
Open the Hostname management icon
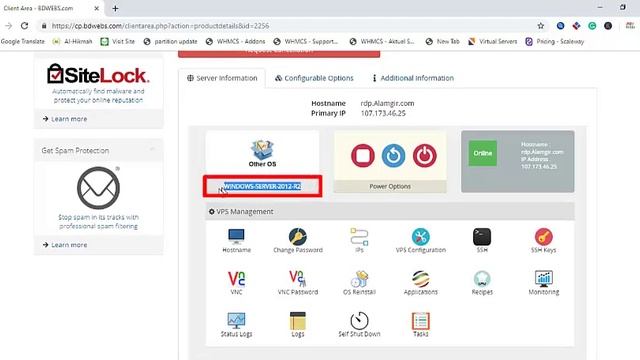(236, 236)
